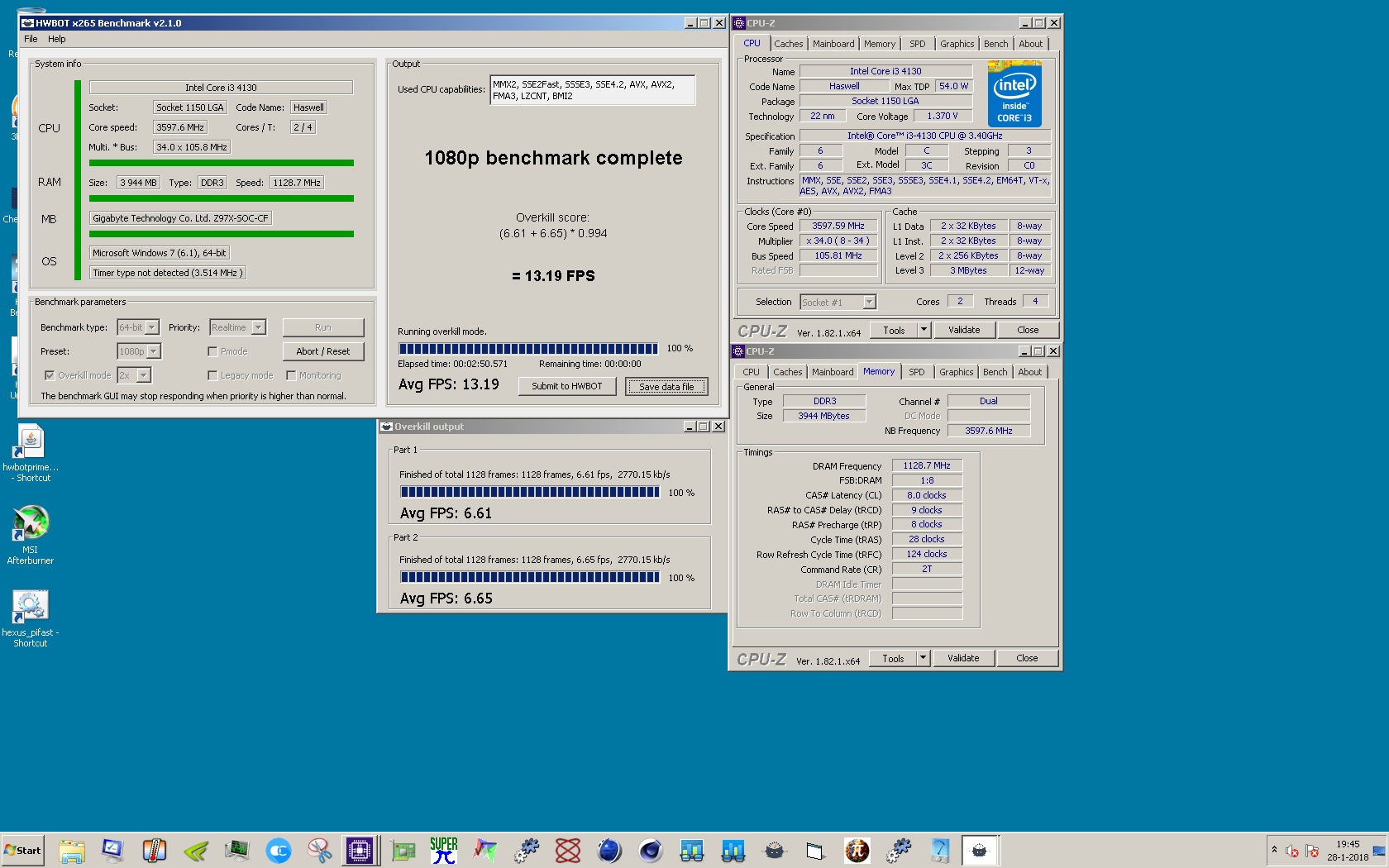Click the Gigabyte Z97X-SOC-CF motherboard field

click(180, 218)
